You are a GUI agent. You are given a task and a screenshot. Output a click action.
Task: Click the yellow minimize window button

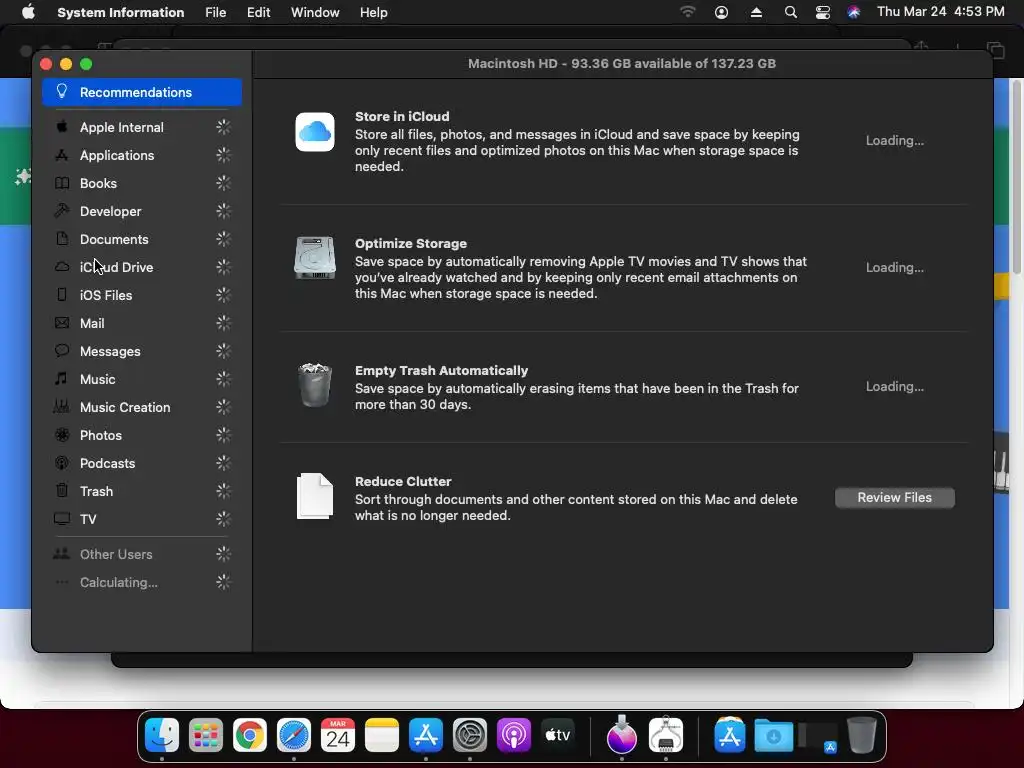pyautogui.click(x=65, y=64)
